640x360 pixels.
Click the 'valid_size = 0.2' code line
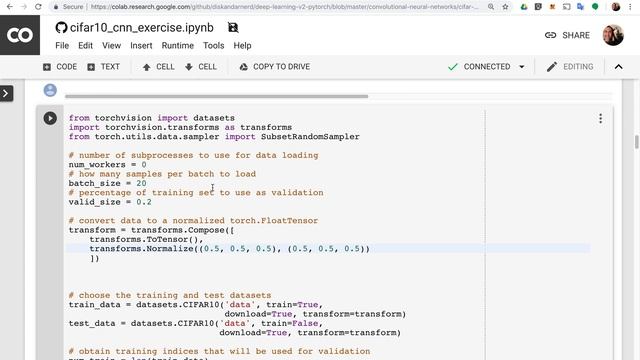coord(110,202)
